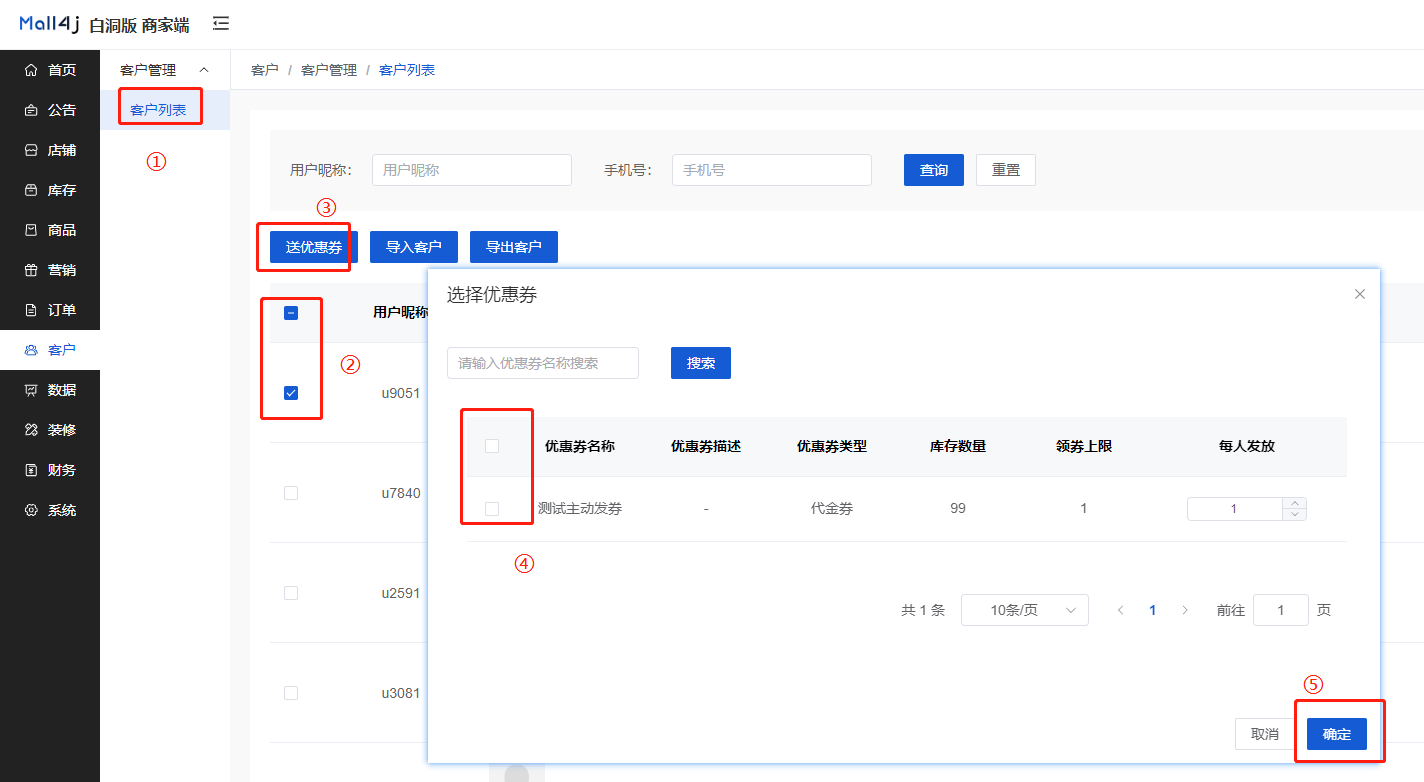
Task: Select page 1 in the pagination
Action: [x=1153, y=610]
